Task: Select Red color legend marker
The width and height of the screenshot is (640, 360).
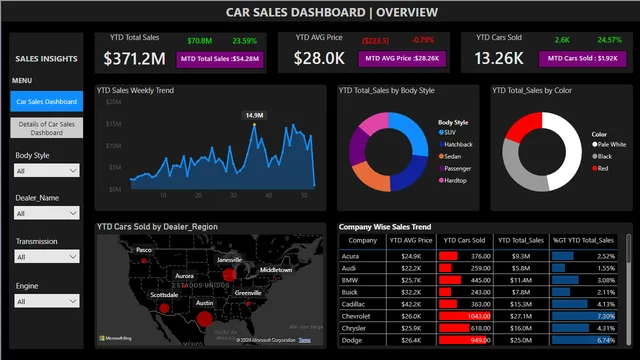Action: tap(595, 168)
